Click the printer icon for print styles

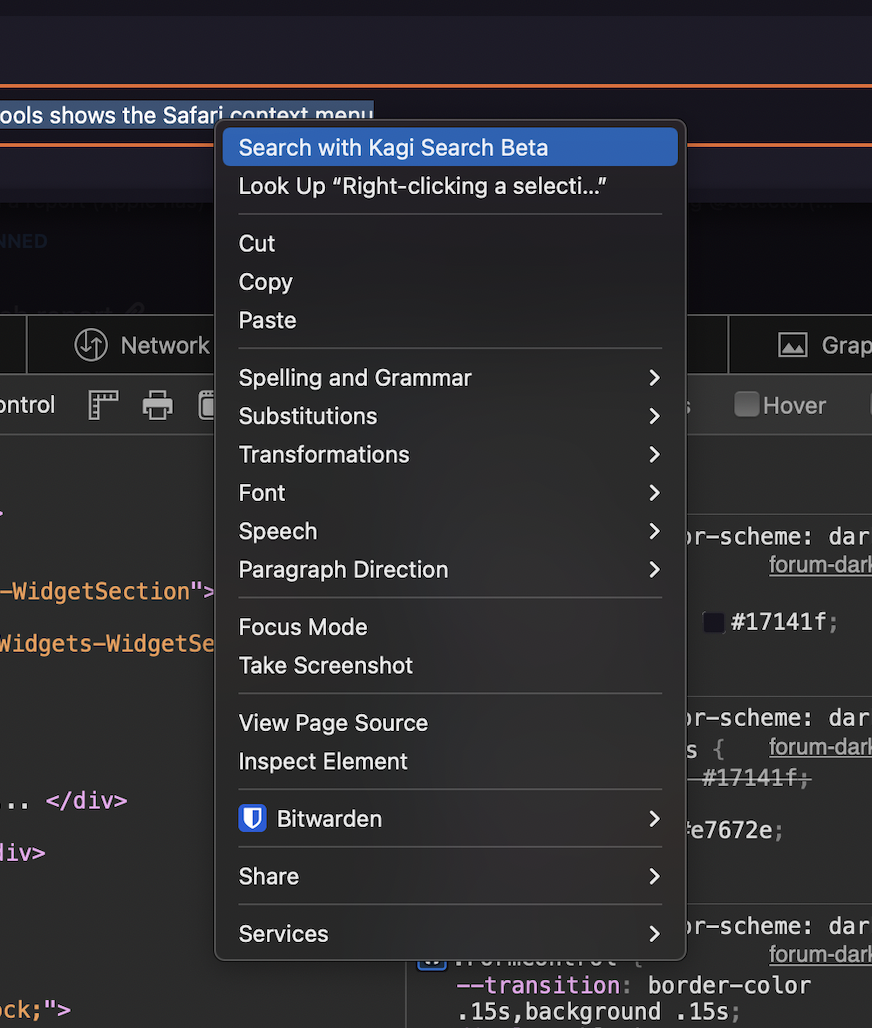[x=157, y=405]
